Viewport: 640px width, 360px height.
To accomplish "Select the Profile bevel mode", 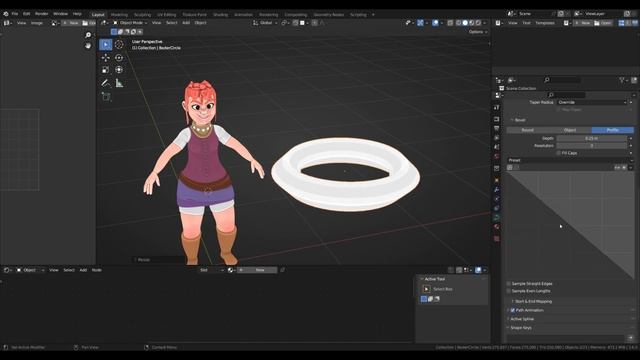I will click(613, 130).
